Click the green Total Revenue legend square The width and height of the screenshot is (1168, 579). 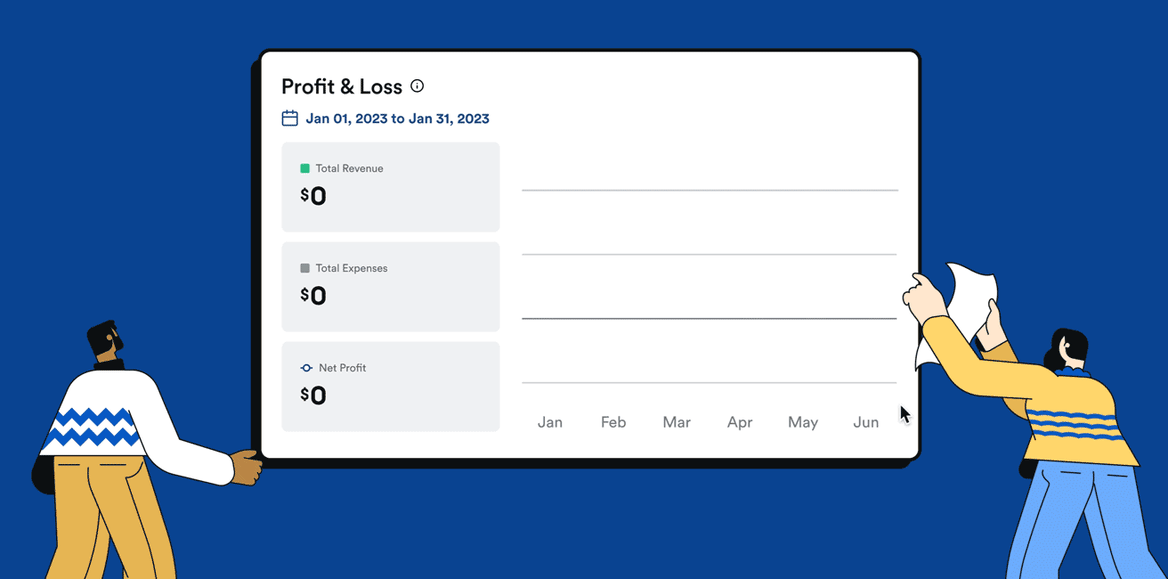(305, 169)
